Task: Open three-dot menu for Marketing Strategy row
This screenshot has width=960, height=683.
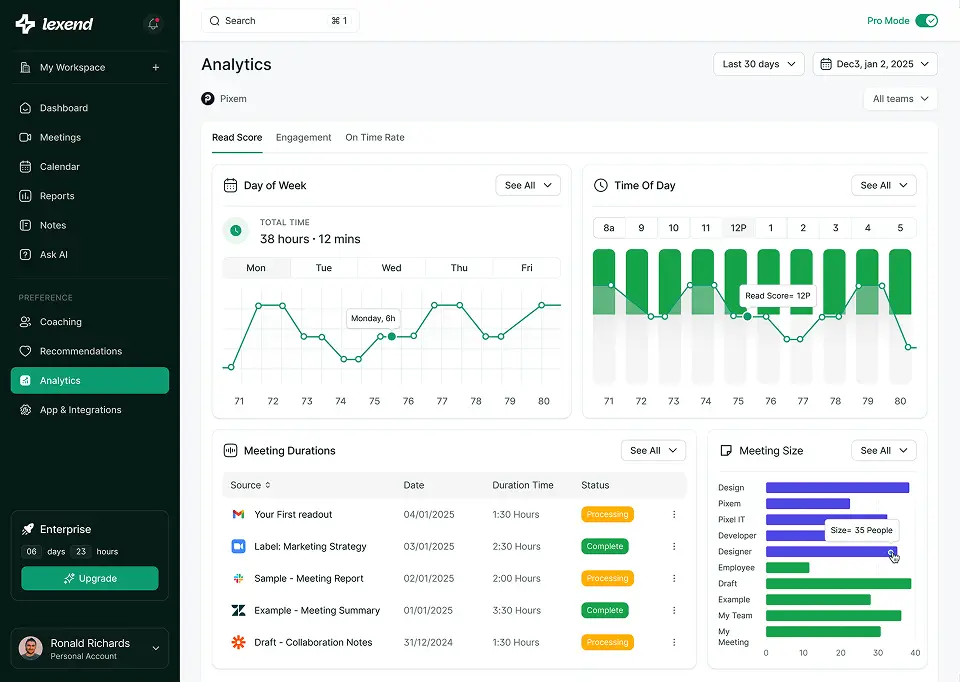Action: [674, 547]
